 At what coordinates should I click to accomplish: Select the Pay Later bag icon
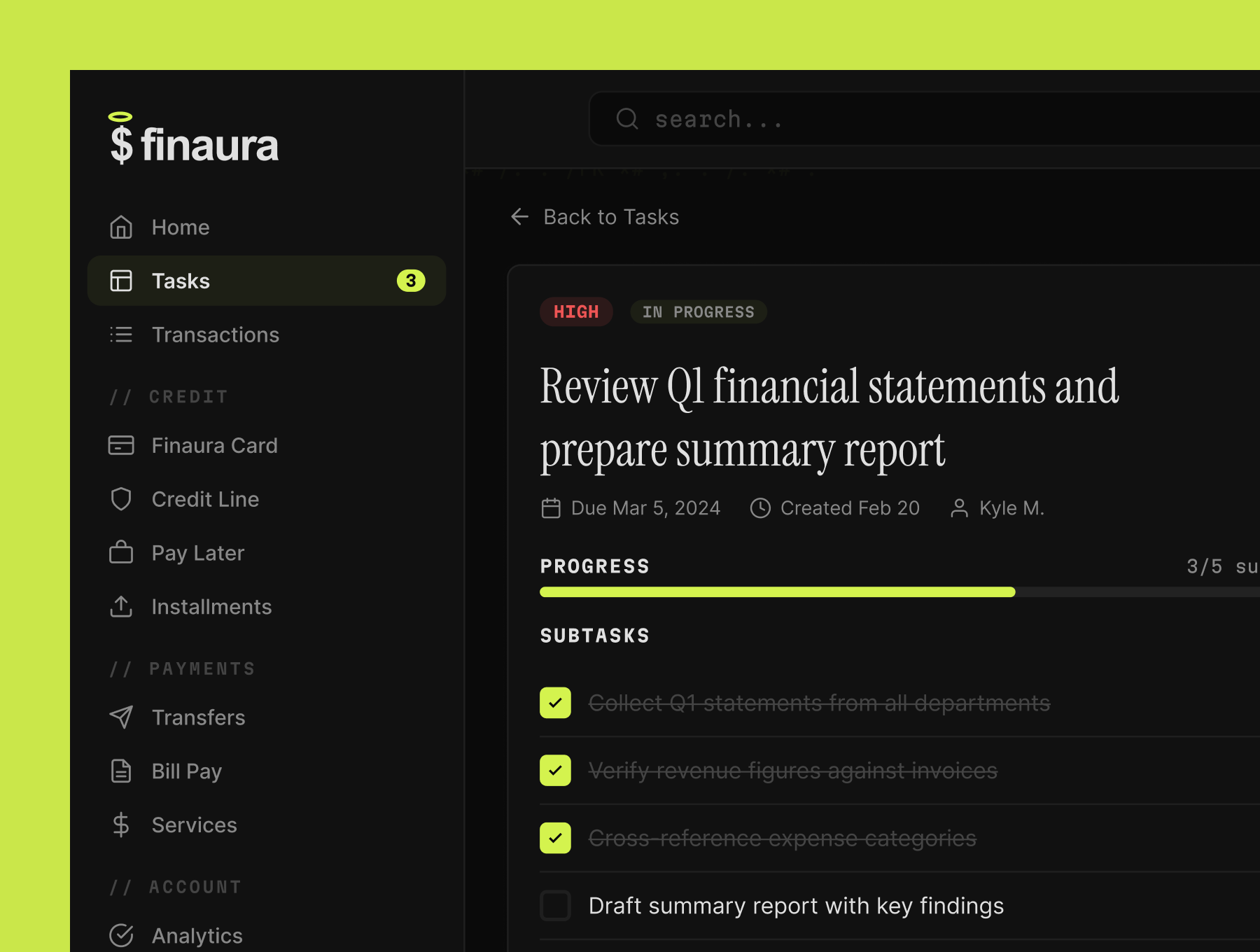[x=121, y=552]
